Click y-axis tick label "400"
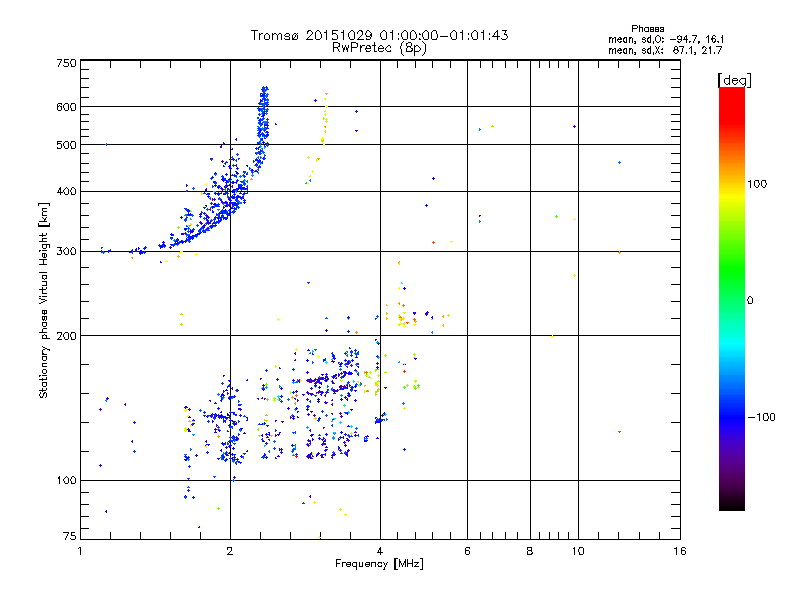The width and height of the screenshot is (800, 600). pyautogui.click(x=66, y=191)
